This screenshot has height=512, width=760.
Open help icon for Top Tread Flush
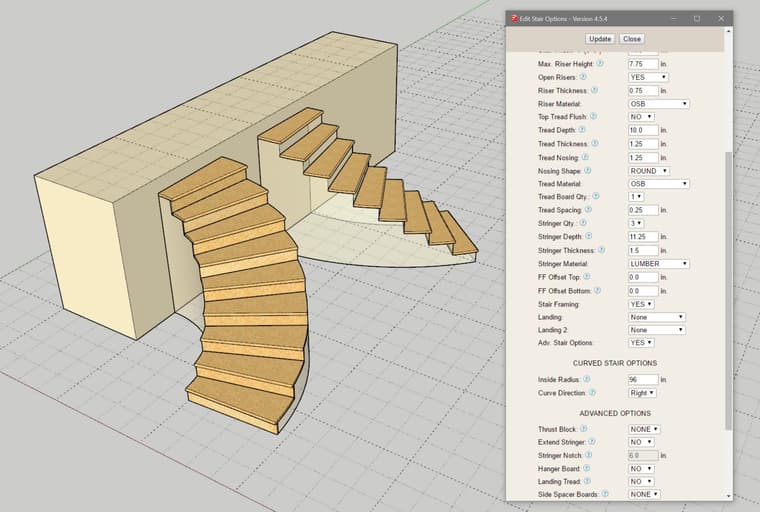(x=593, y=116)
